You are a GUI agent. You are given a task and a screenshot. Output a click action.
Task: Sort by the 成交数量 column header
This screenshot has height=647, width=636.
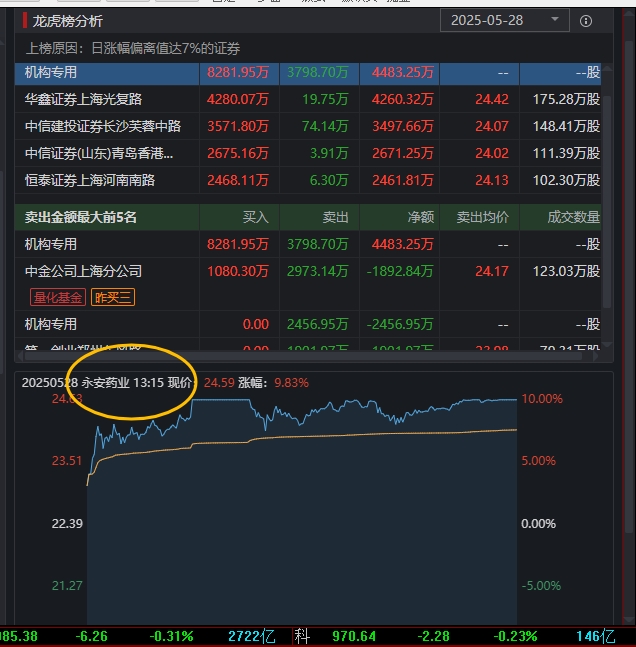click(574, 217)
